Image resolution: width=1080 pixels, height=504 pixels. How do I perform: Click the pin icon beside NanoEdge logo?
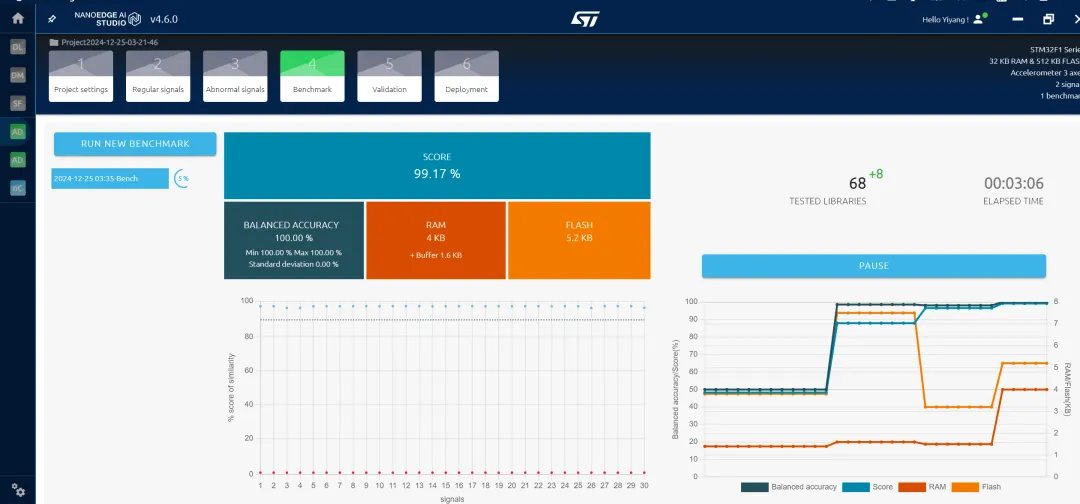[x=52, y=19]
